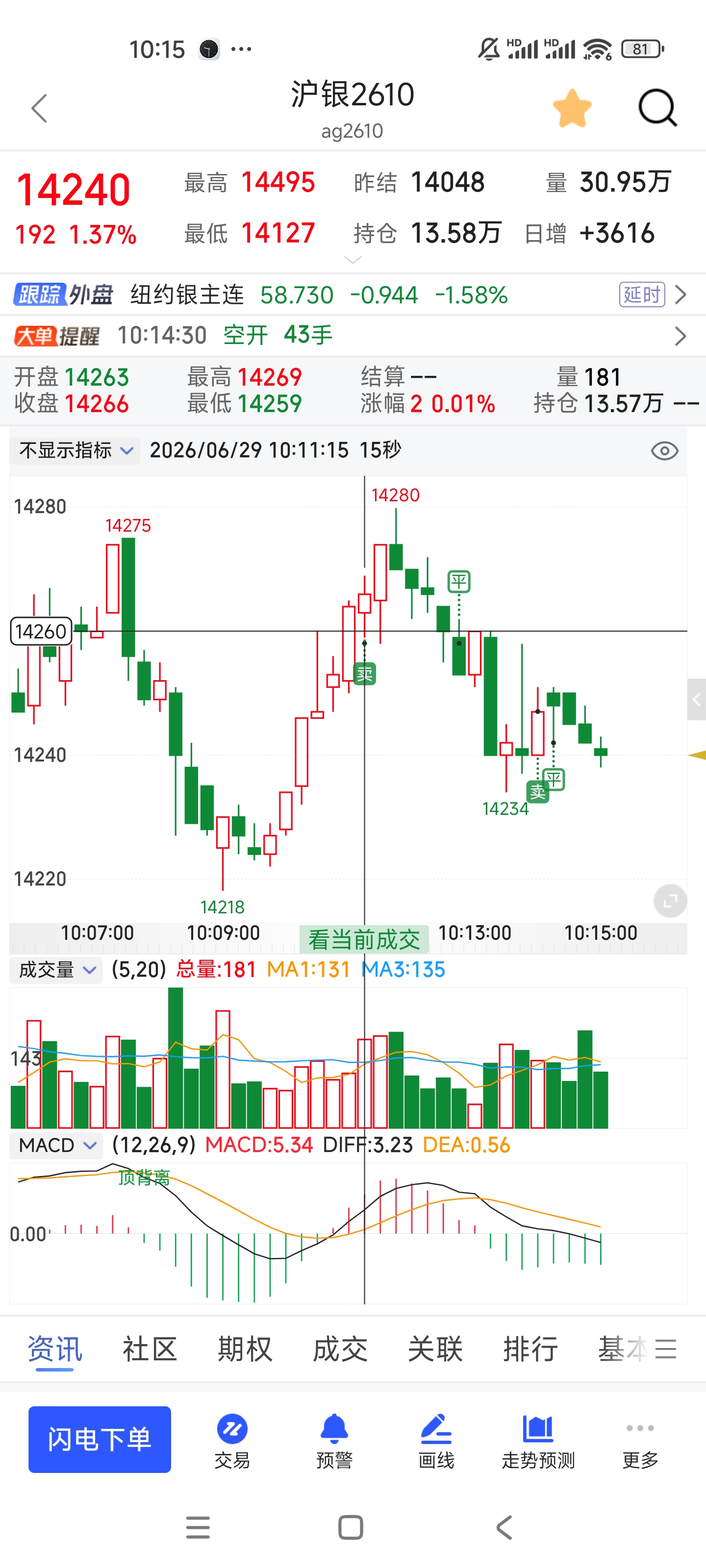Open the 成交量 volume dropdown
The width and height of the screenshot is (706, 1568).
(x=57, y=970)
